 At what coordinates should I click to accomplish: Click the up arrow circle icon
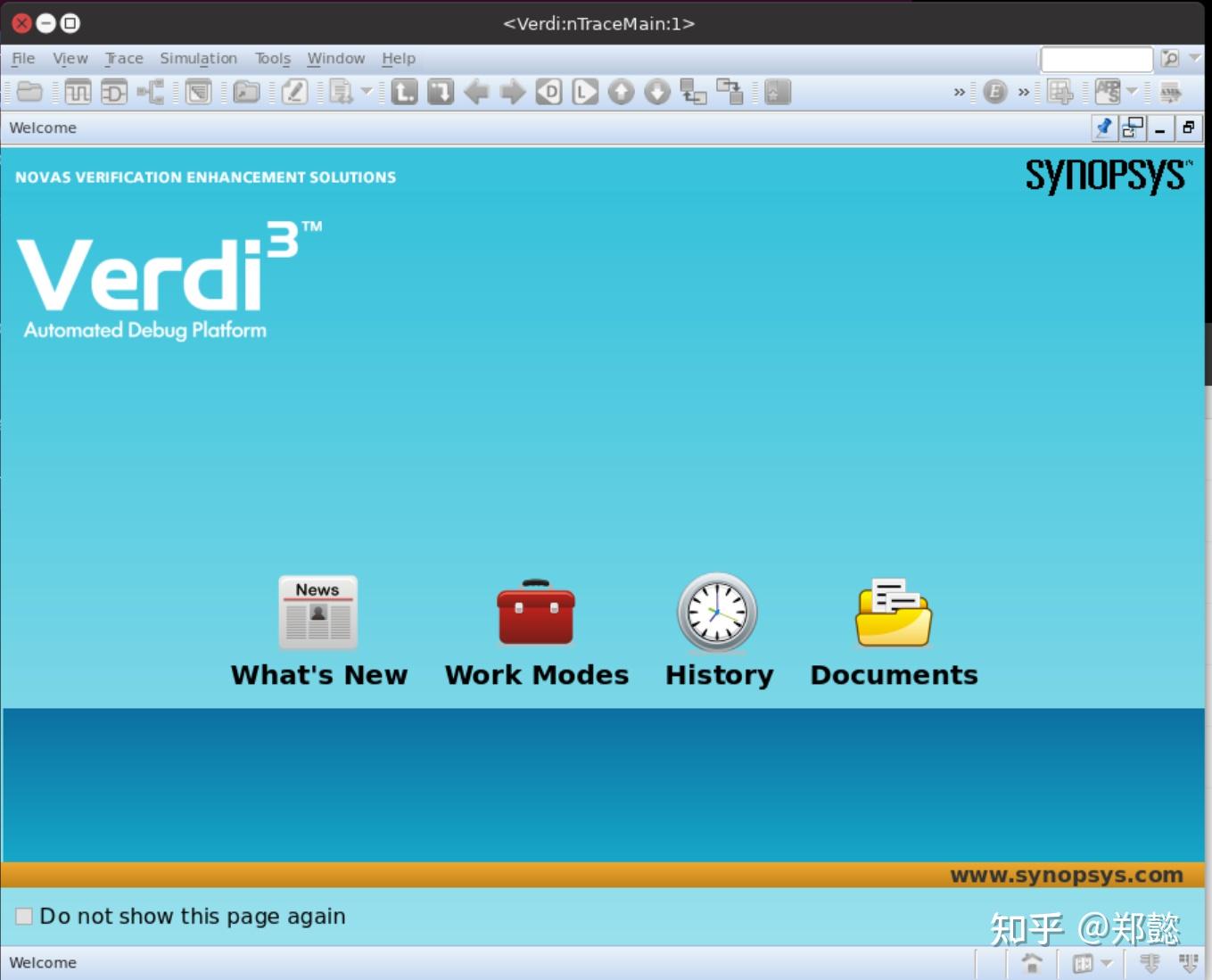(x=622, y=92)
